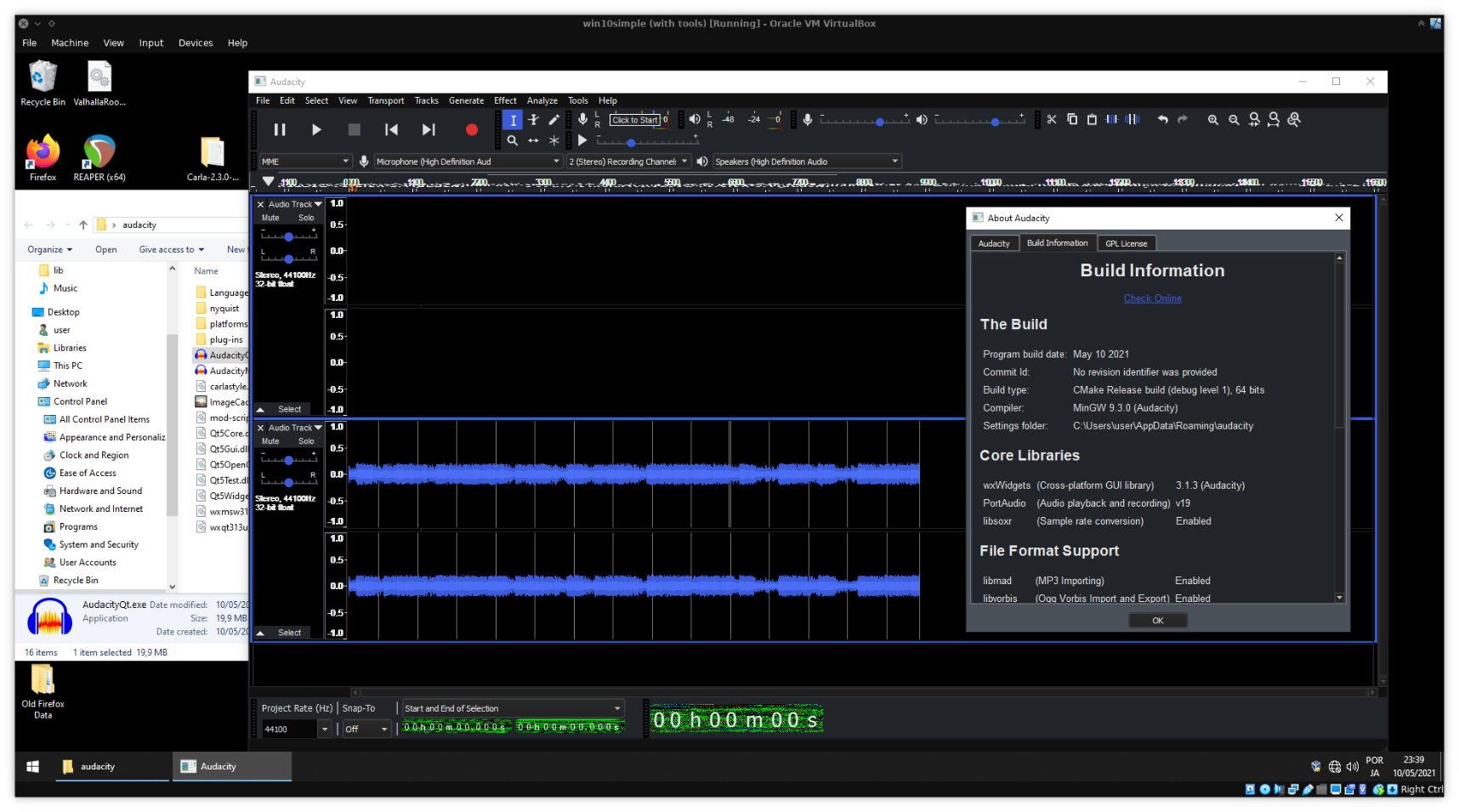Close the first Audio Track (X)
The image size is (1459, 812).
[261, 204]
